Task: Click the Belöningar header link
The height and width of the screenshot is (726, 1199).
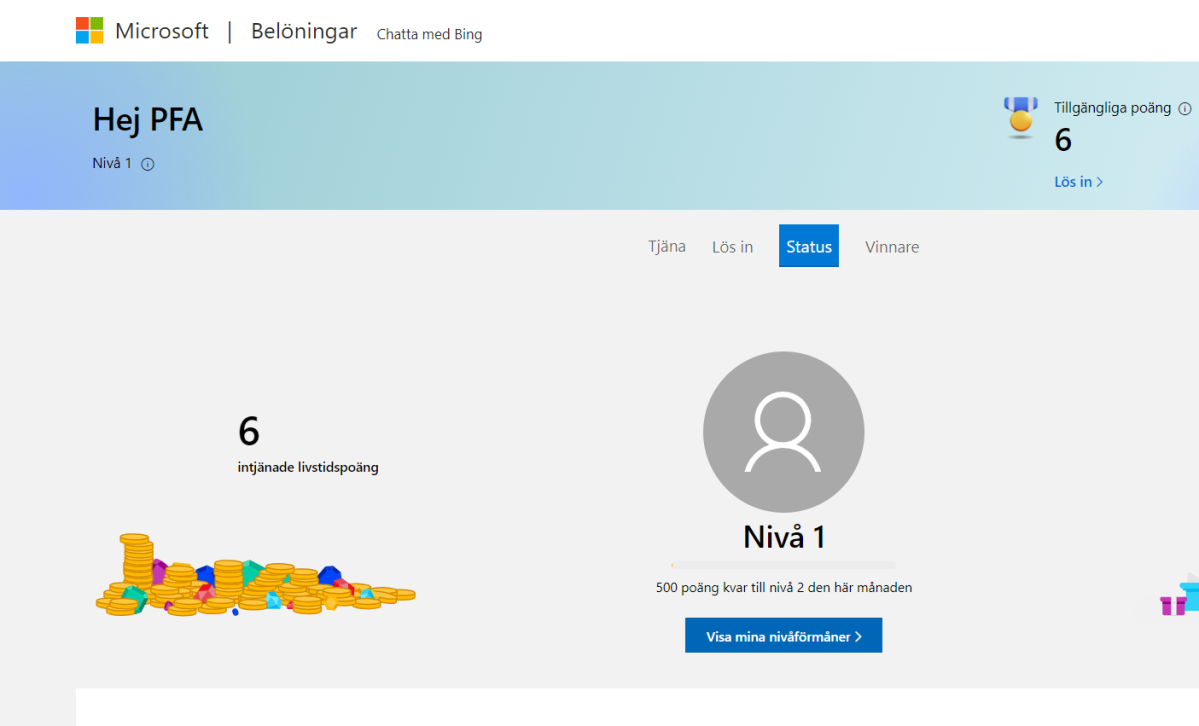Action: point(304,32)
